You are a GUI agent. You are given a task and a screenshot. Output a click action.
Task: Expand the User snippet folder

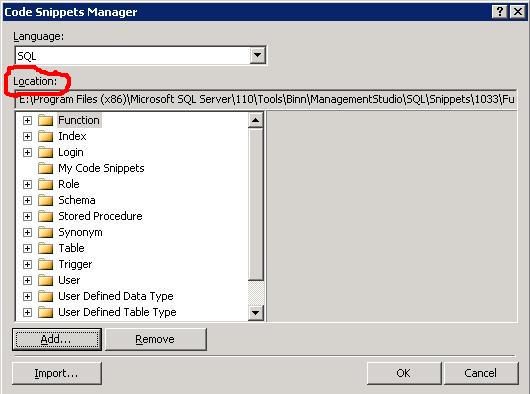coord(27,280)
